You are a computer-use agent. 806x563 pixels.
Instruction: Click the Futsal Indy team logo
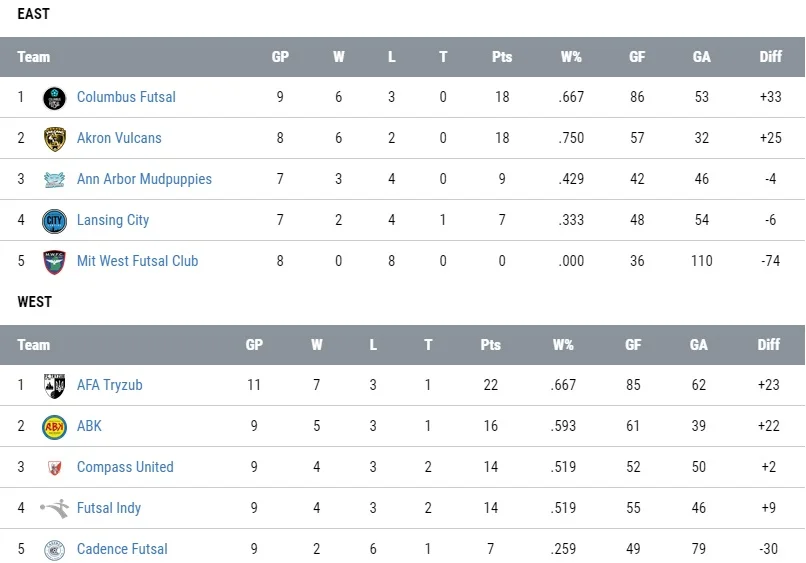click(x=54, y=509)
